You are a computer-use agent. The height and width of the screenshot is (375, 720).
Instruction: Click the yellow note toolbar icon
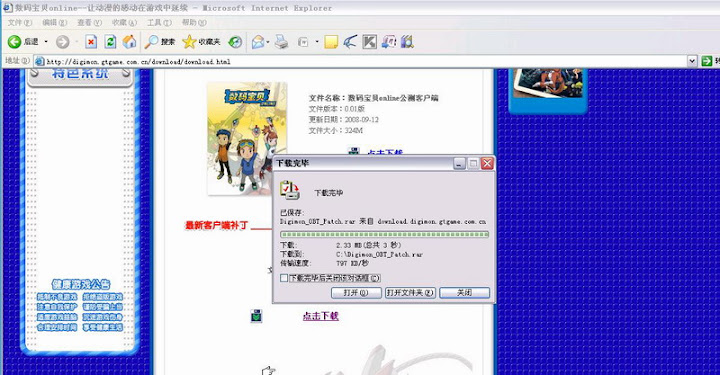[331, 42]
